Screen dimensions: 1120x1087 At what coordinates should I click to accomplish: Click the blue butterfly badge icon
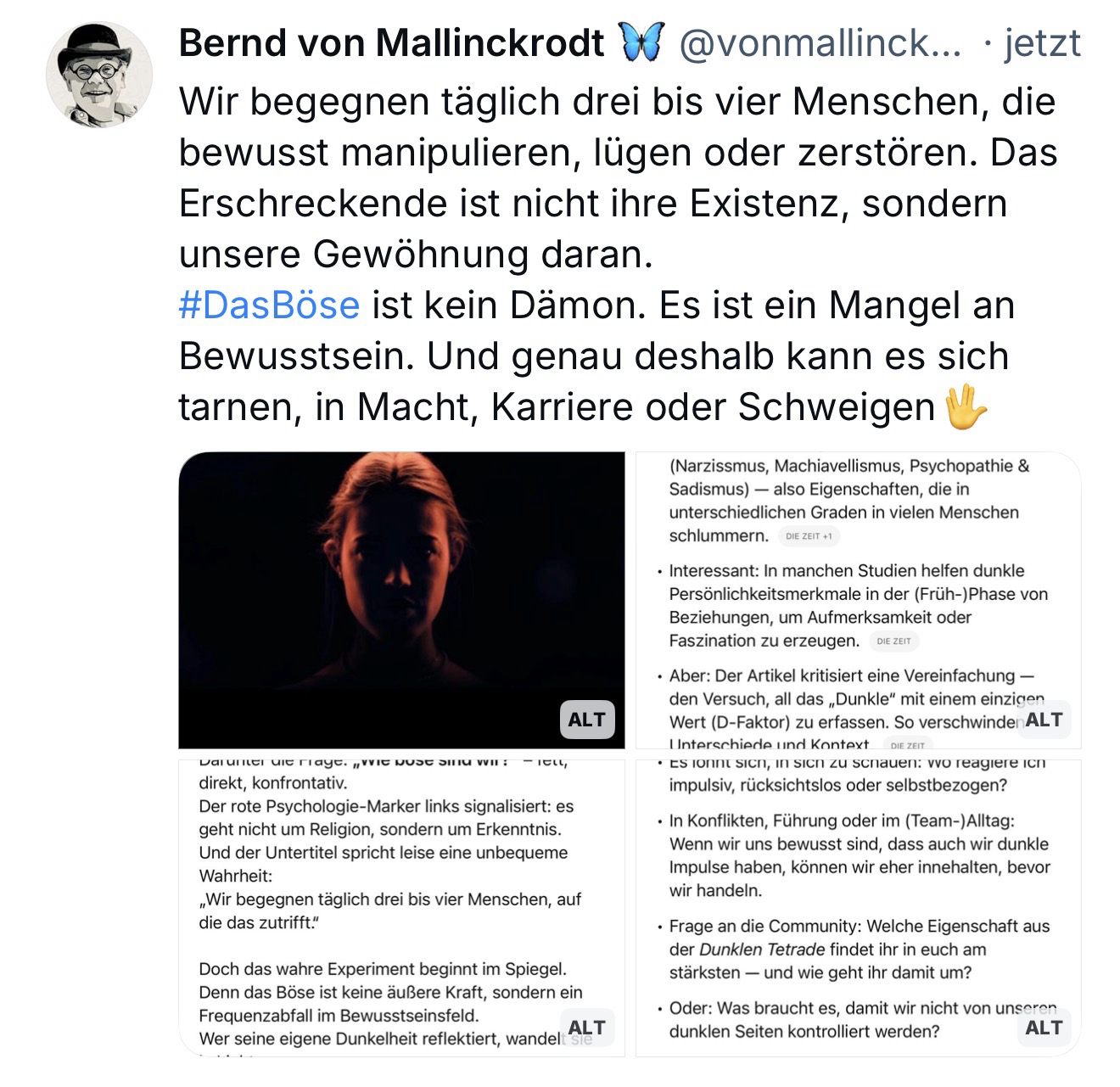[641, 42]
